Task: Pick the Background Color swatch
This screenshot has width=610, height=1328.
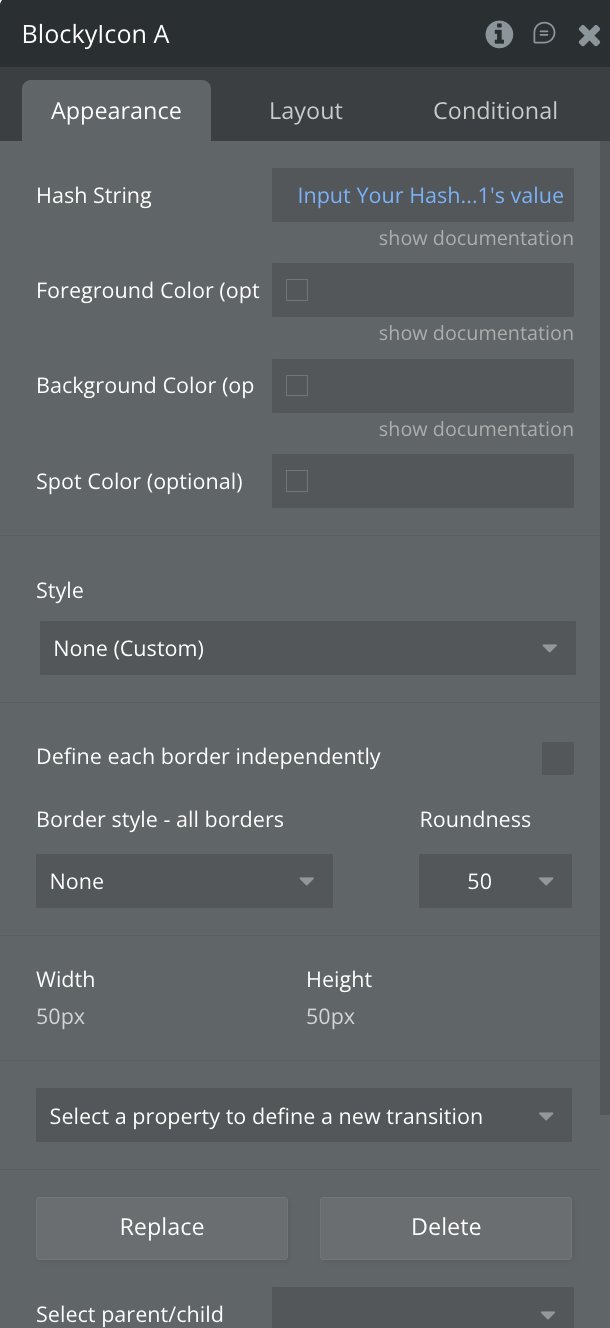Action: [297, 386]
